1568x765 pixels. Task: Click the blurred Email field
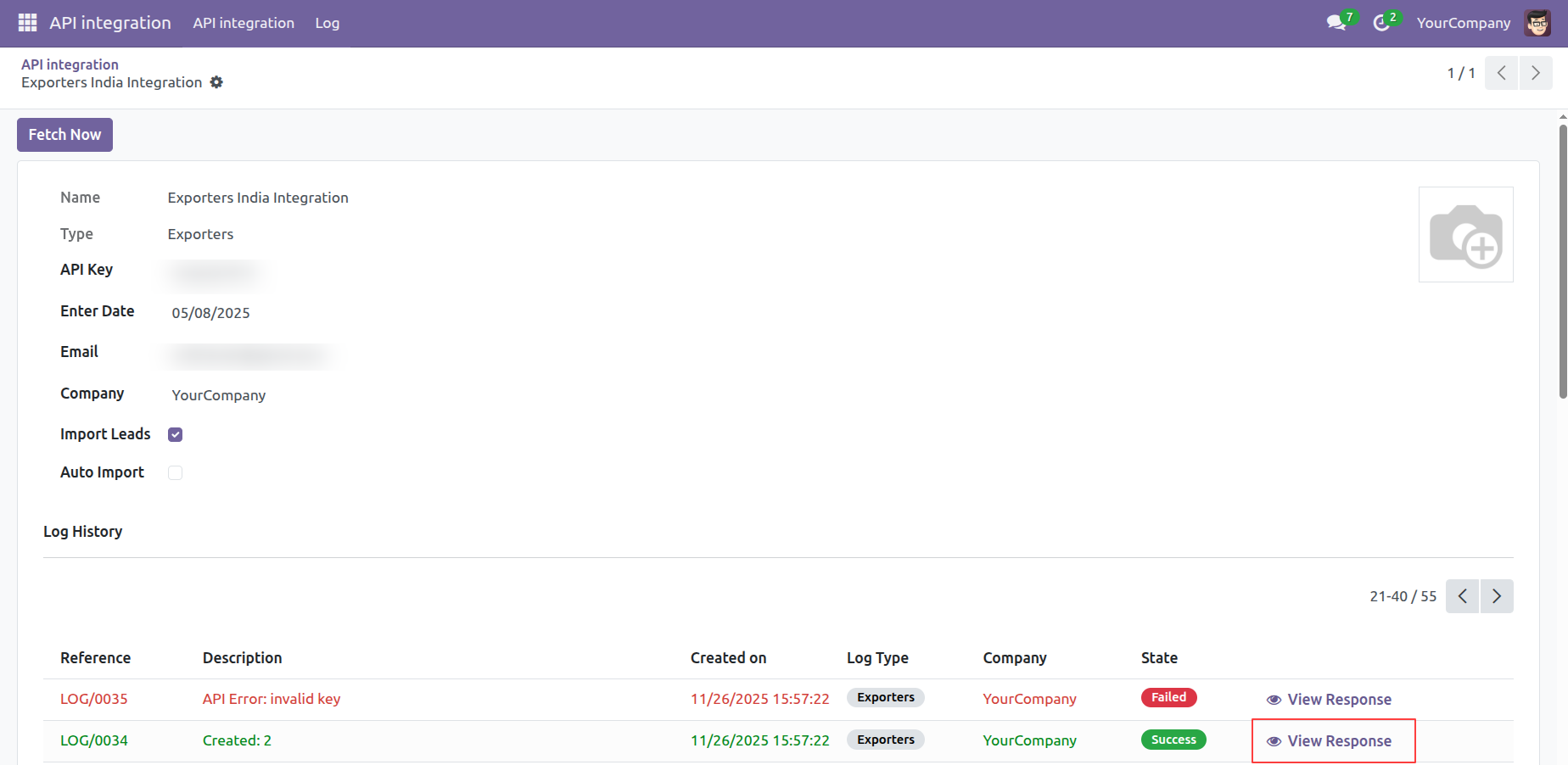tap(249, 355)
